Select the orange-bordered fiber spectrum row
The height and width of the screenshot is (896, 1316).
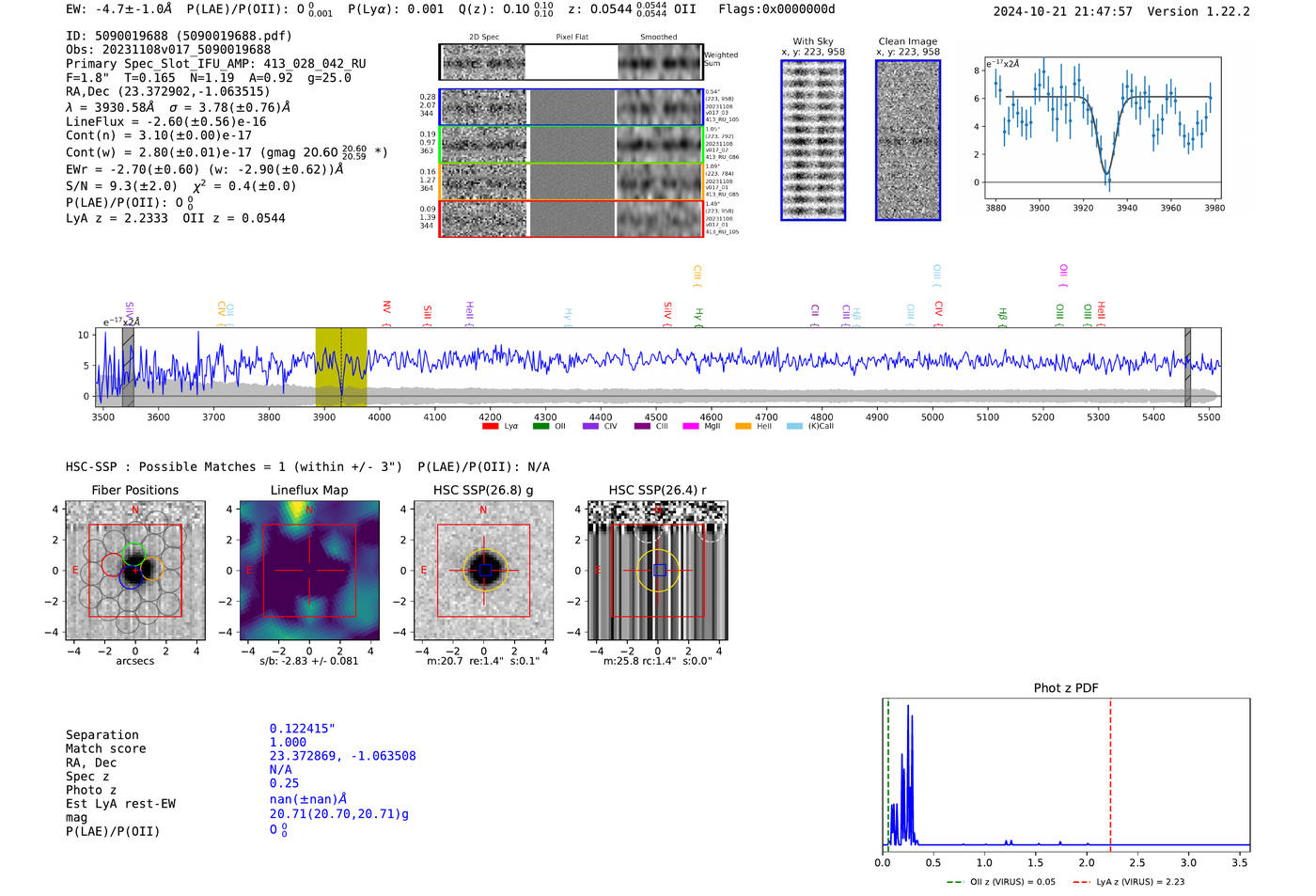click(571, 181)
